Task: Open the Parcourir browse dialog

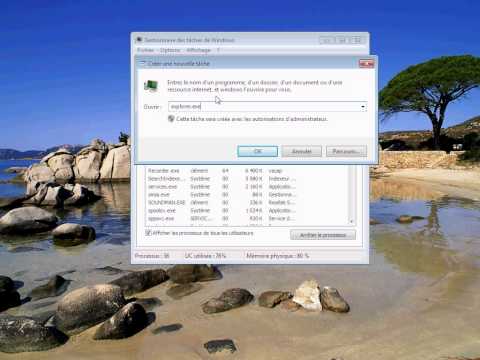Action: [346, 151]
